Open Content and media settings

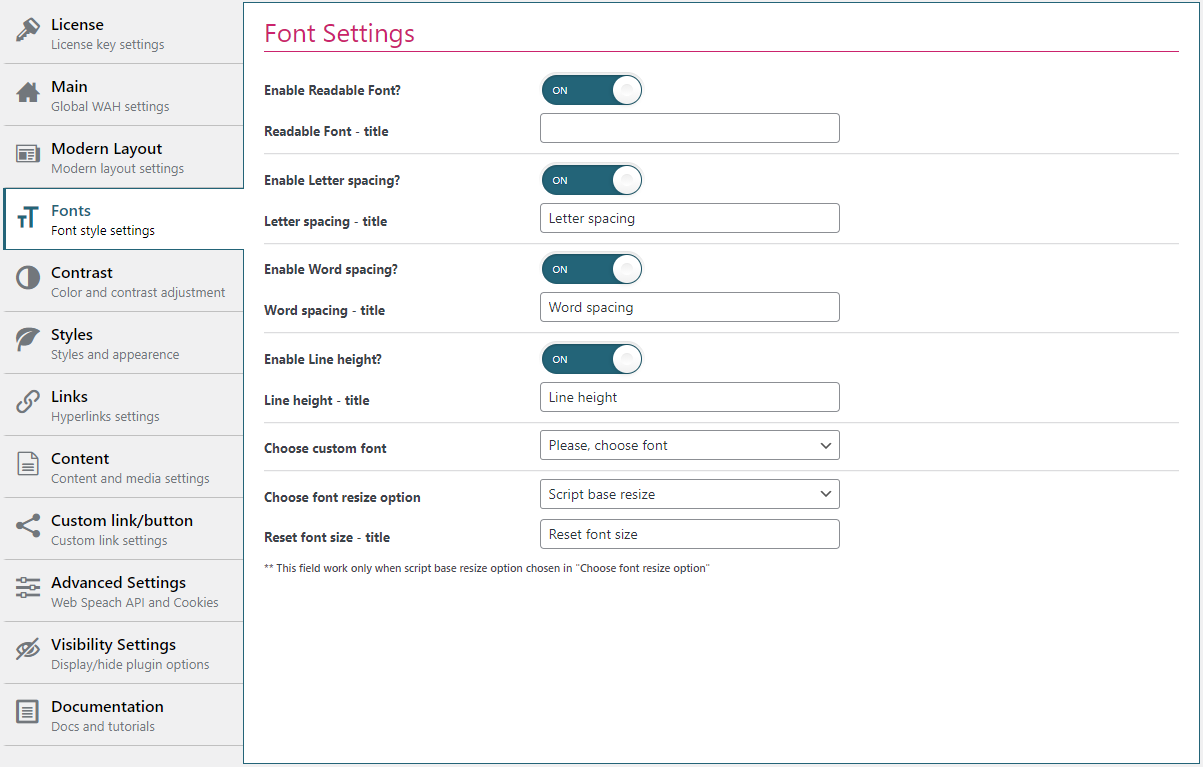click(123, 467)
